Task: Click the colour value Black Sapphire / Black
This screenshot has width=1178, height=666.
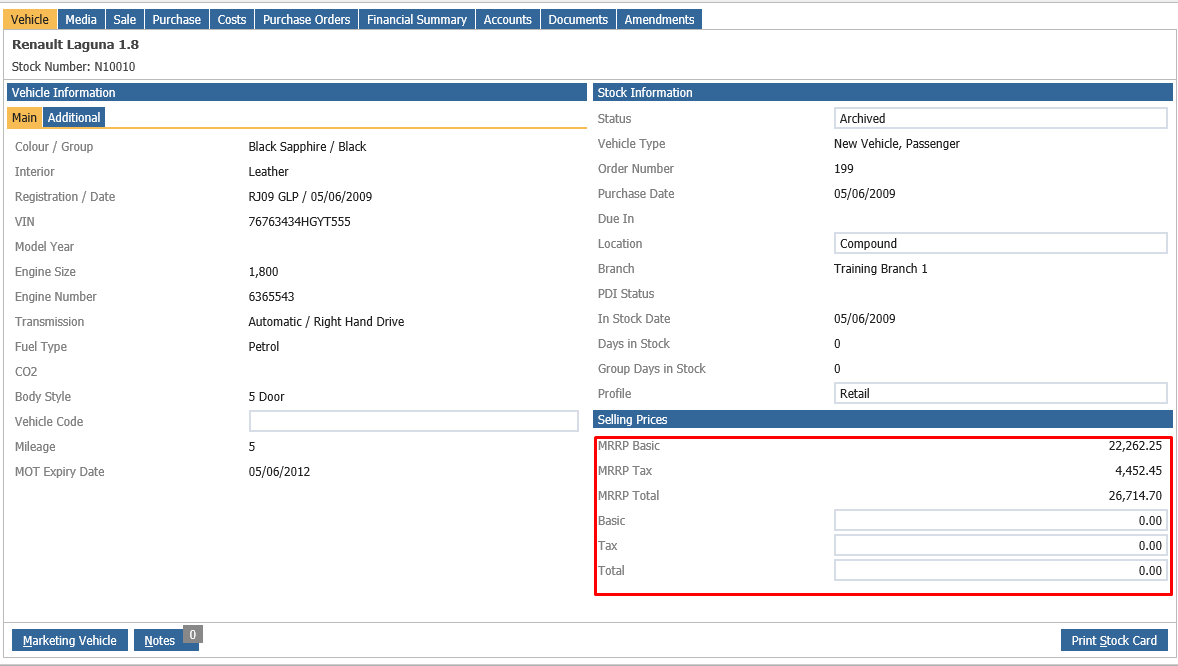Action: 307,147
